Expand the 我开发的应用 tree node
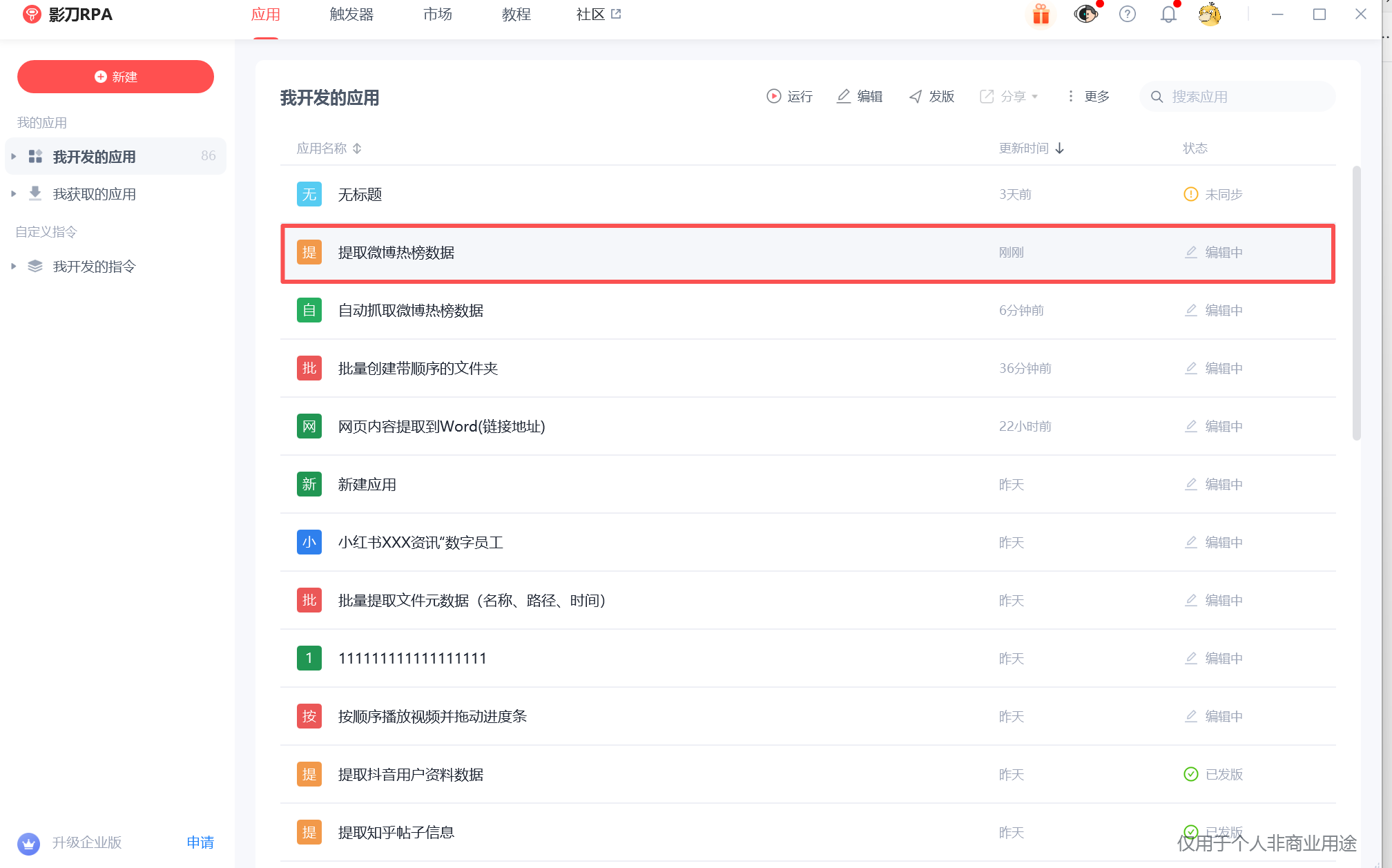This screenshot has width=1392, height=868. pyautogui.click(x=14, y=157)
